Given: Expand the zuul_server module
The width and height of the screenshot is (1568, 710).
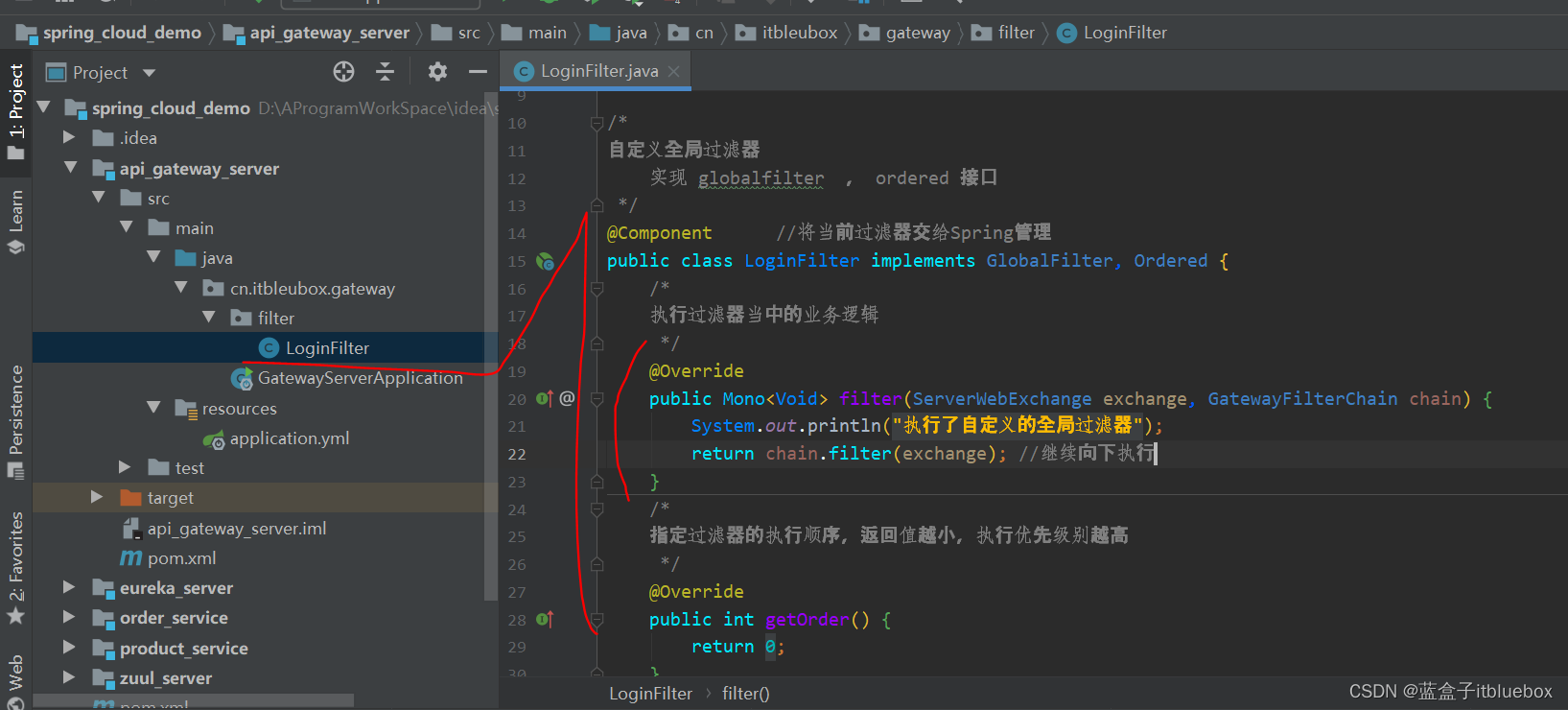Looking at the screenshot, I should point(69,676).
